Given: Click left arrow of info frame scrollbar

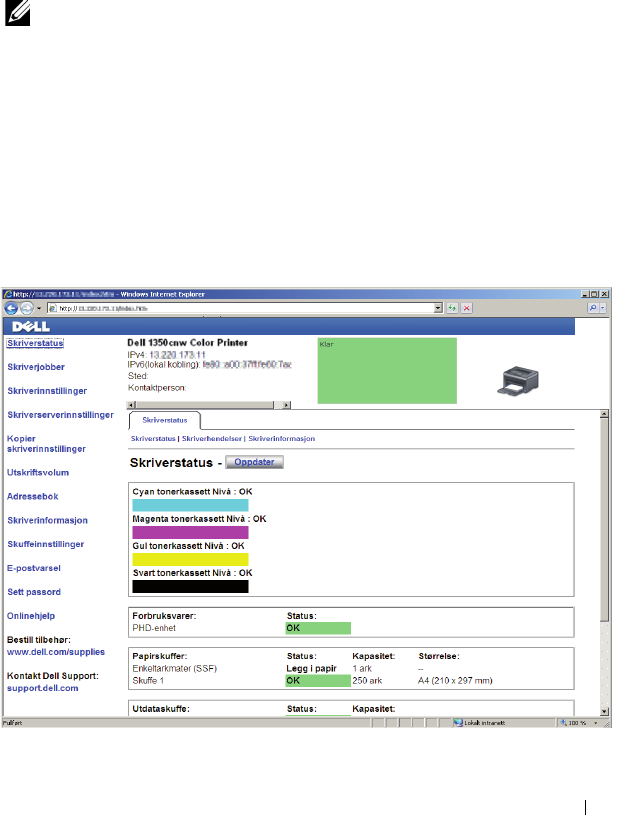Looking at the screenshot, I should pos(132,405).
